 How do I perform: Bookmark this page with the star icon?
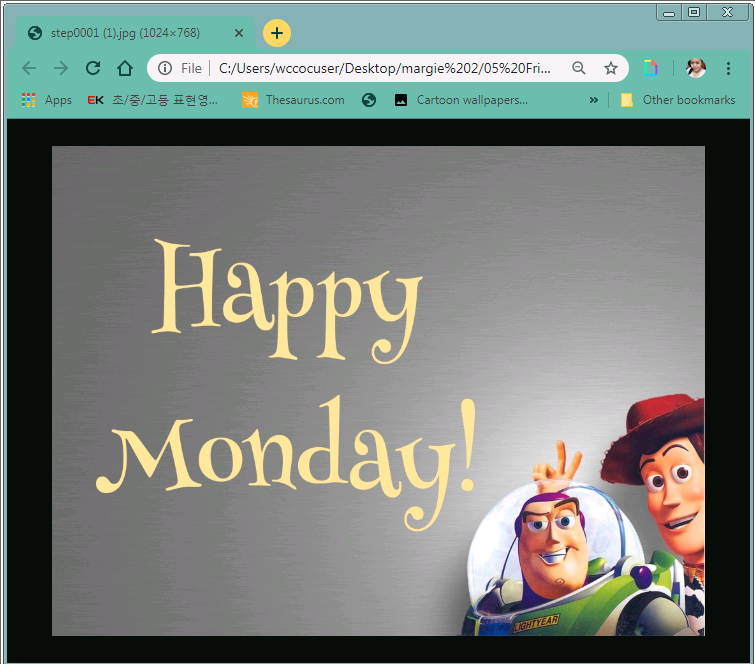(611, 68)
